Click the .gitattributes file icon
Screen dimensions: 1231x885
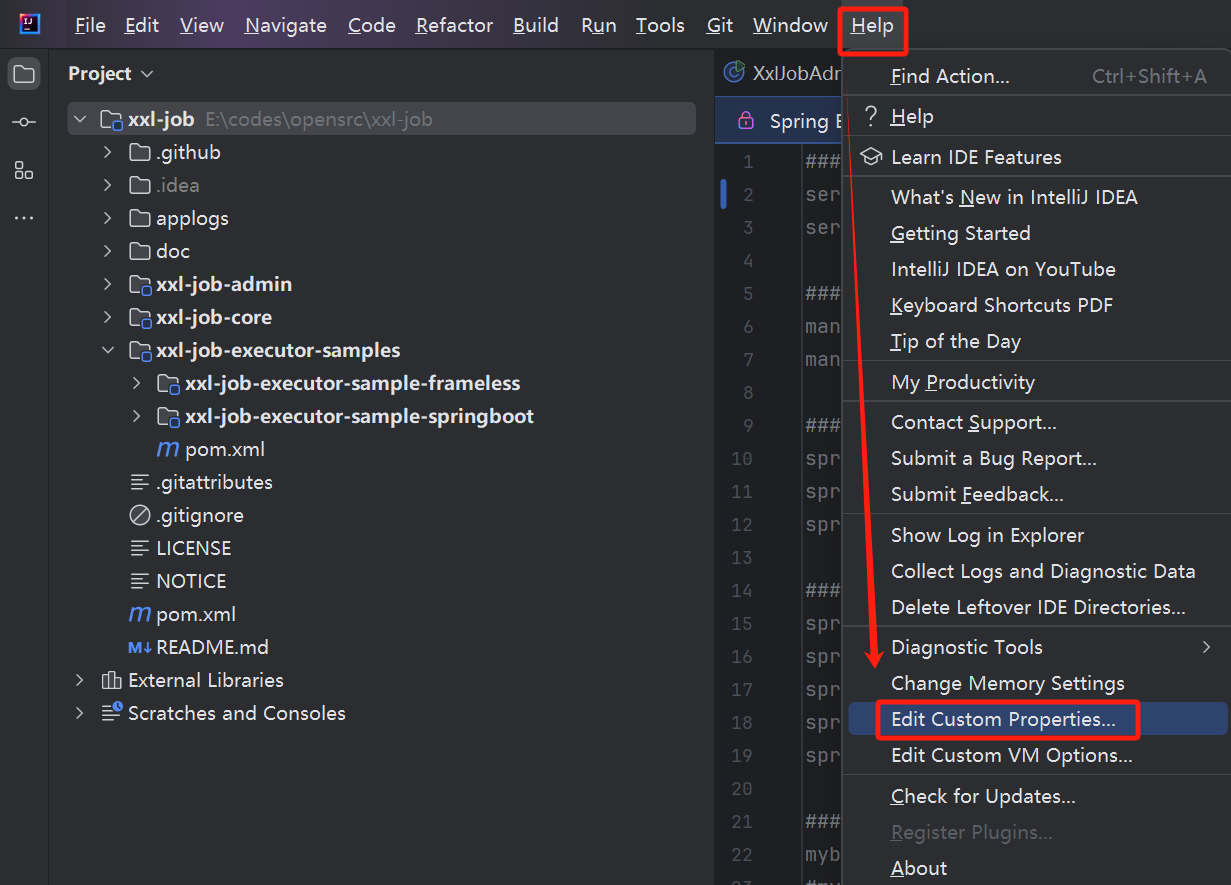[140, 482]
